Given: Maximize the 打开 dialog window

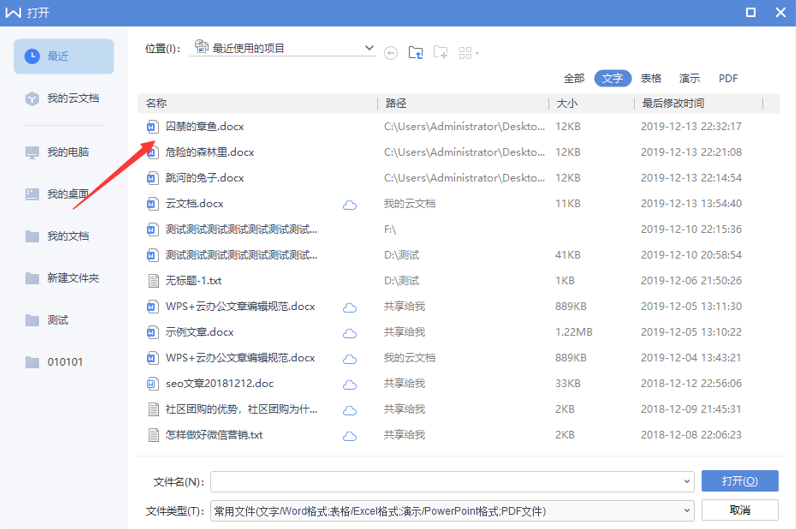Looking at the screenshot, I should [x=751, y=12].
